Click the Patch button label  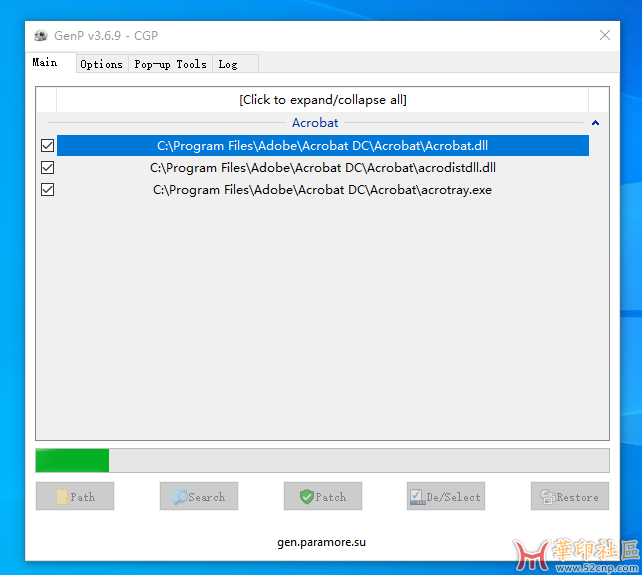coord(331,497)
